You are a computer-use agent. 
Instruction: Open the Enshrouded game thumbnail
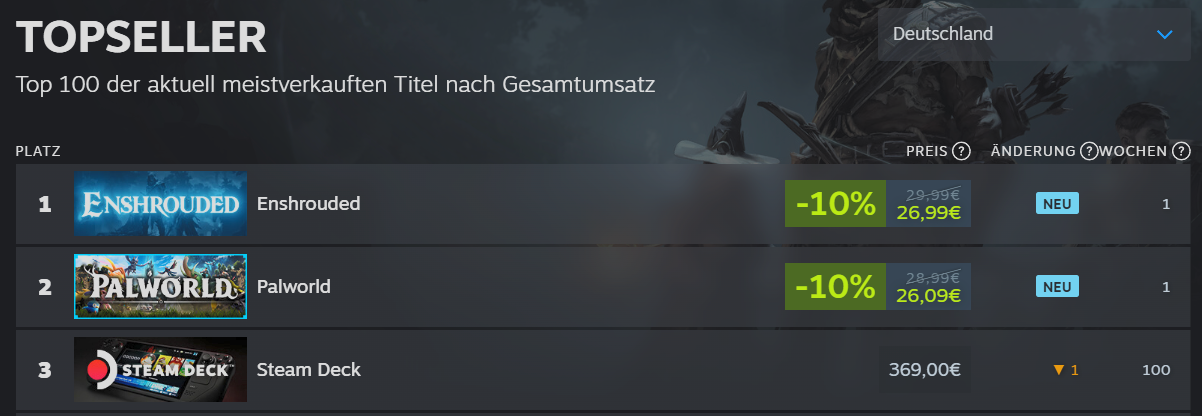click(160, 204)
